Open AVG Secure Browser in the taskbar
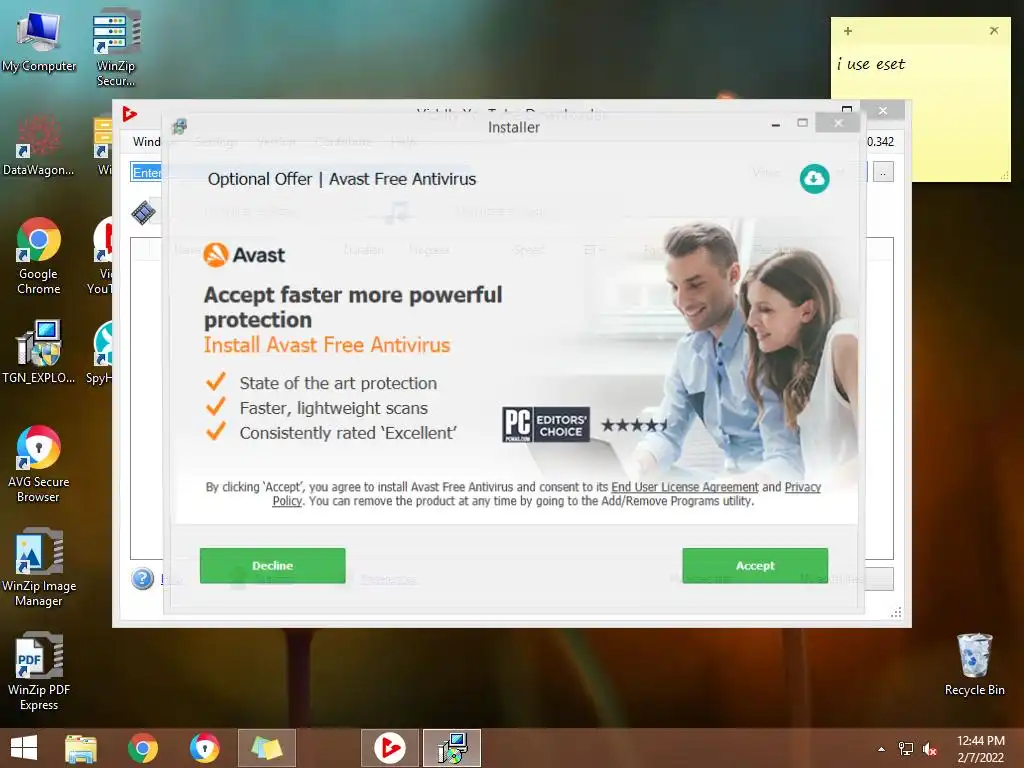 coord(204,748)
